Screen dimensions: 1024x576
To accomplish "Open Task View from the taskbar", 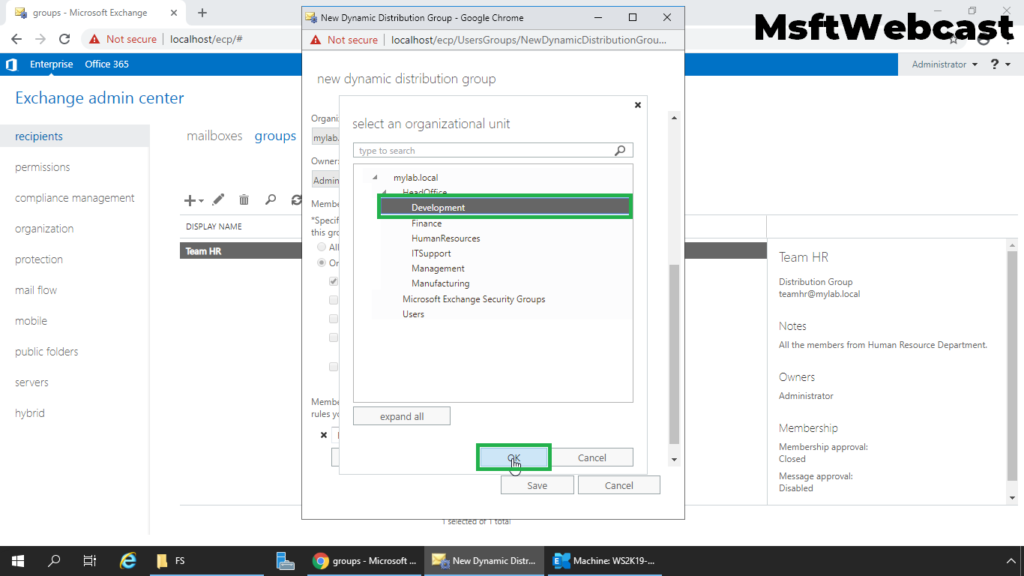I will (89, 561).
